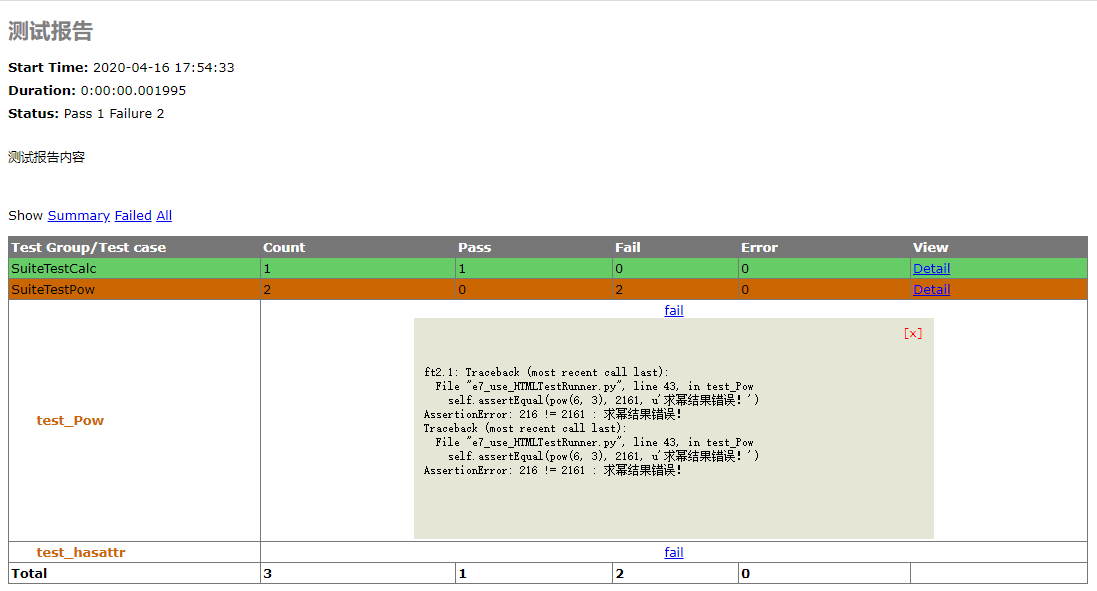Image resolution: width=1097 pixels, height=591 pixels.
Task: Click the Total count value 3
Action: coord(267,574)
